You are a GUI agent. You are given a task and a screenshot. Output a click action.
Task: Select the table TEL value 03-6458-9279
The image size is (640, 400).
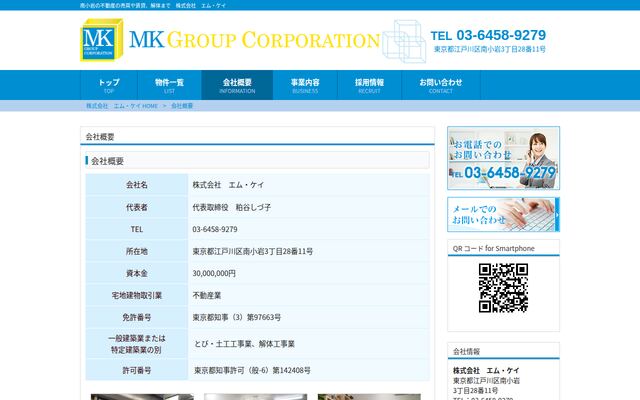coord(215,229)
